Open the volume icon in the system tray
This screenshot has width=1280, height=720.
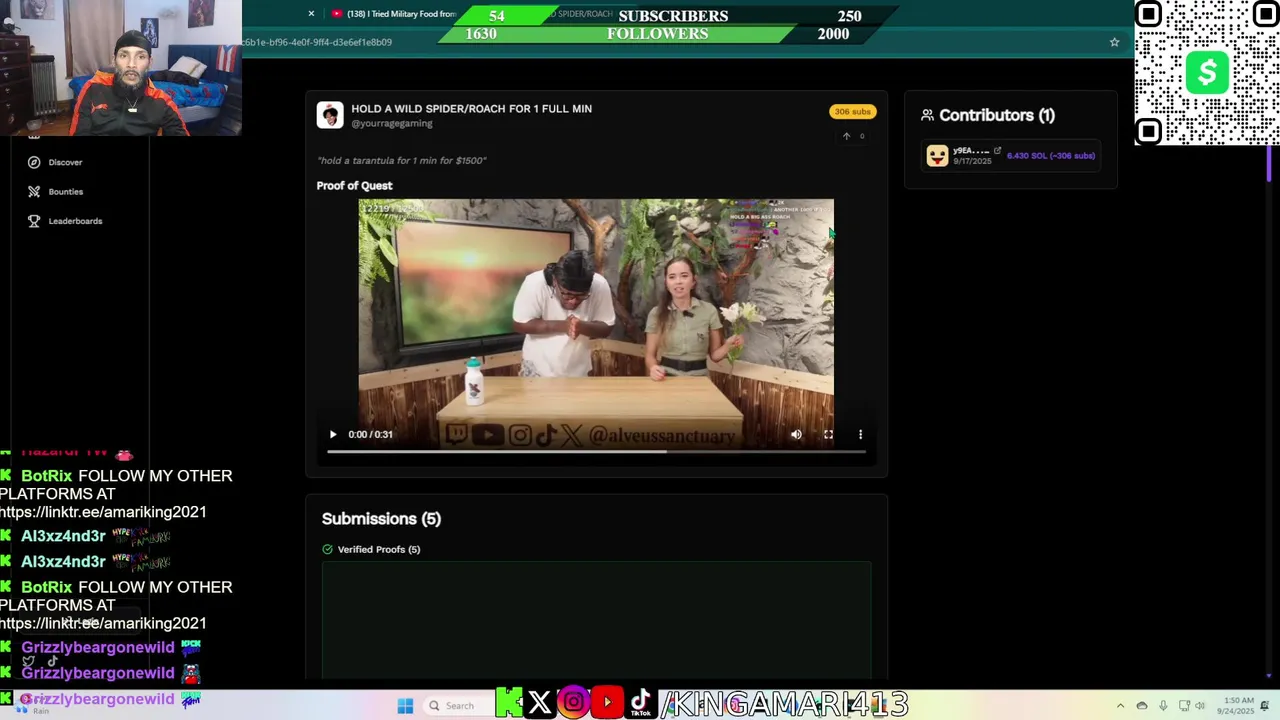tap(1199, 706)
